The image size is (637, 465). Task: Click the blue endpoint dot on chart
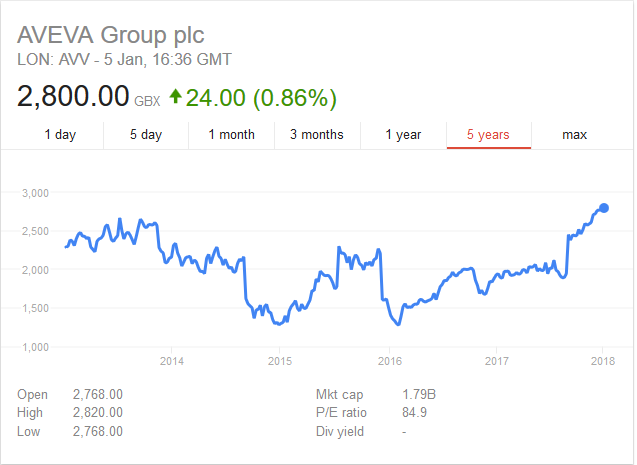coord(604,208)
